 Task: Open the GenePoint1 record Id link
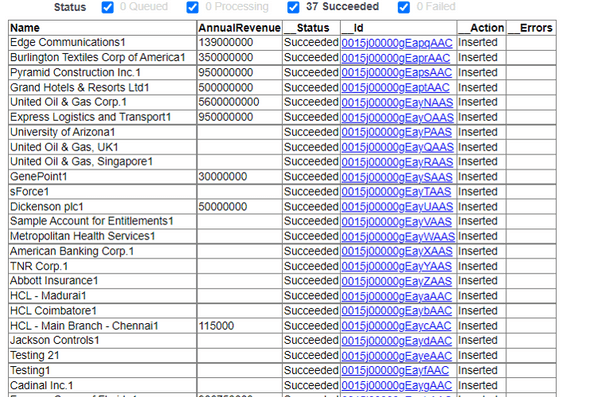(397, 177)
